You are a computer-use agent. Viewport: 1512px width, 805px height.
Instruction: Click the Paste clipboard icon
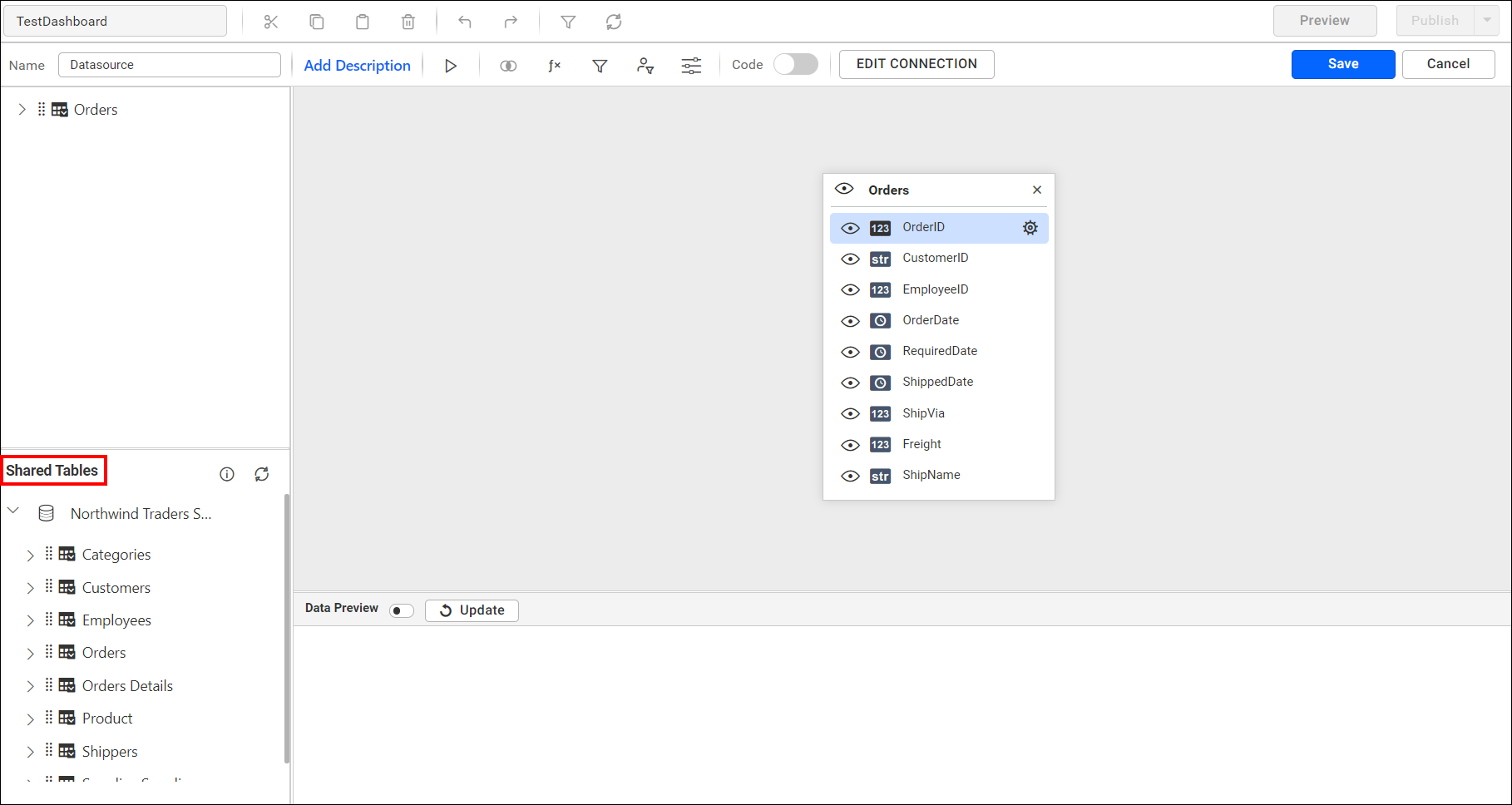tap(363, 22)
